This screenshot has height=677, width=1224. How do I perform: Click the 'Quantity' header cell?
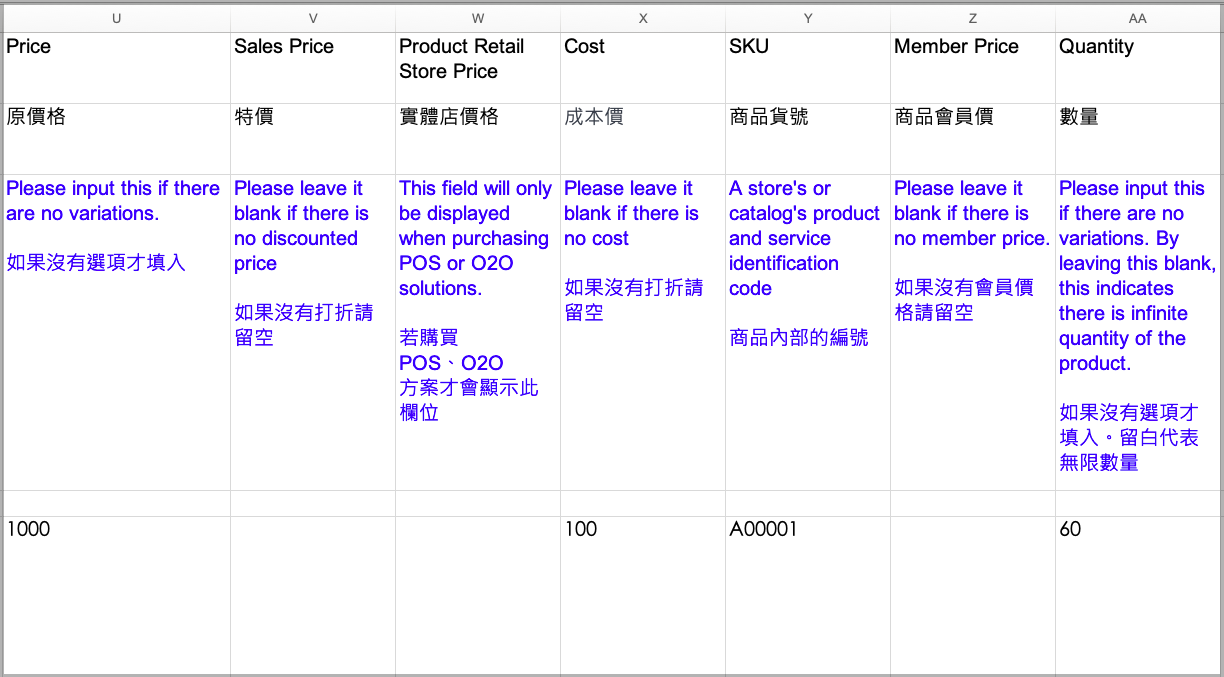click(x=1138, y=68)
